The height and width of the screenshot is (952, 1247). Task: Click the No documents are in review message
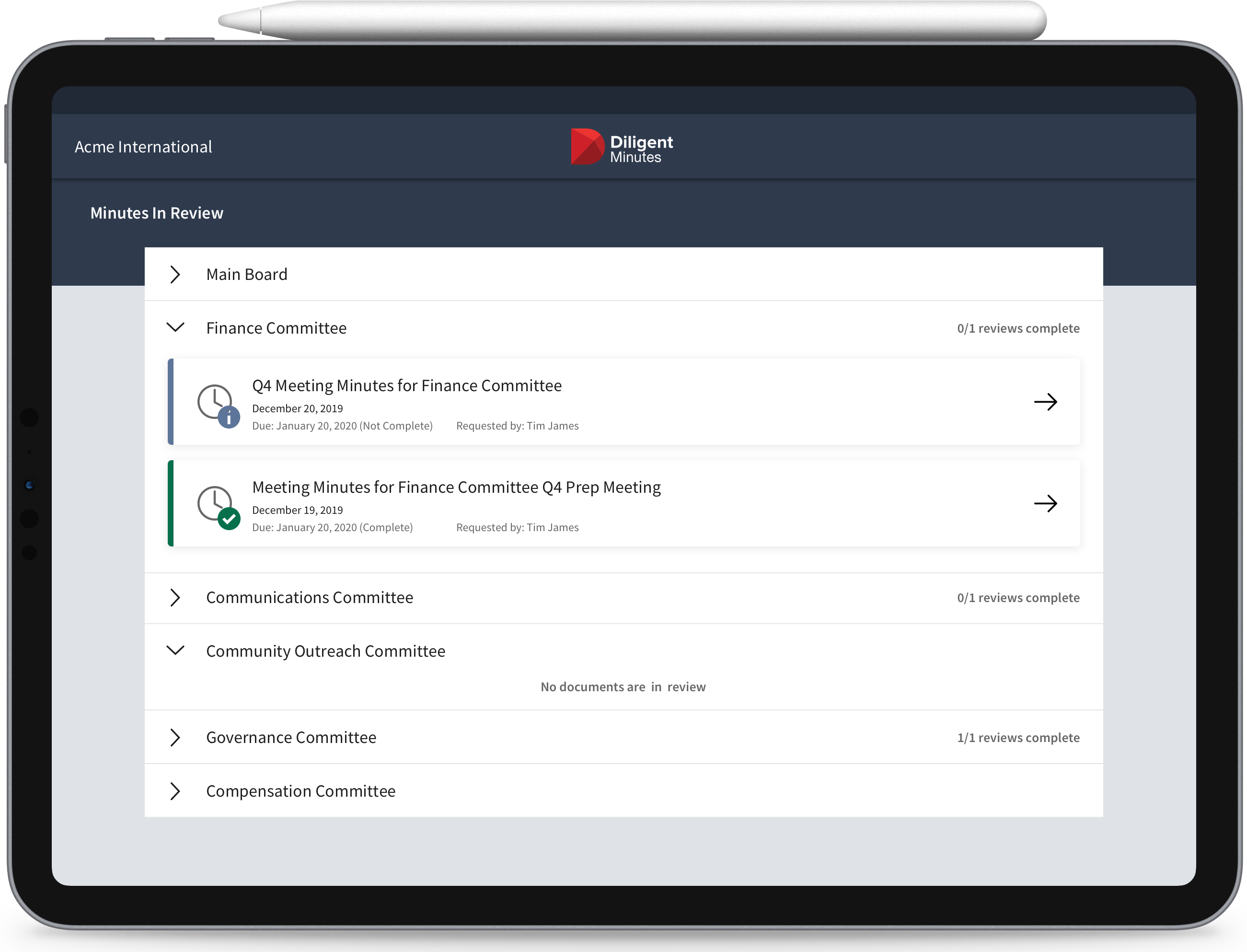(x=623, y=687)
